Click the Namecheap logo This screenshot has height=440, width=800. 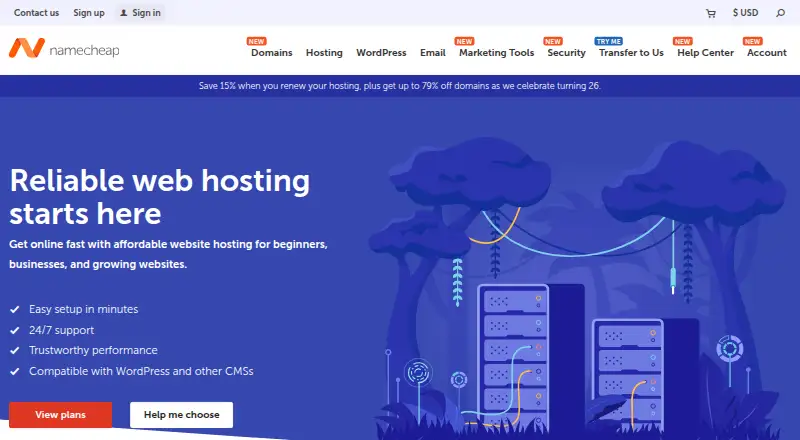tap(64, 49)
